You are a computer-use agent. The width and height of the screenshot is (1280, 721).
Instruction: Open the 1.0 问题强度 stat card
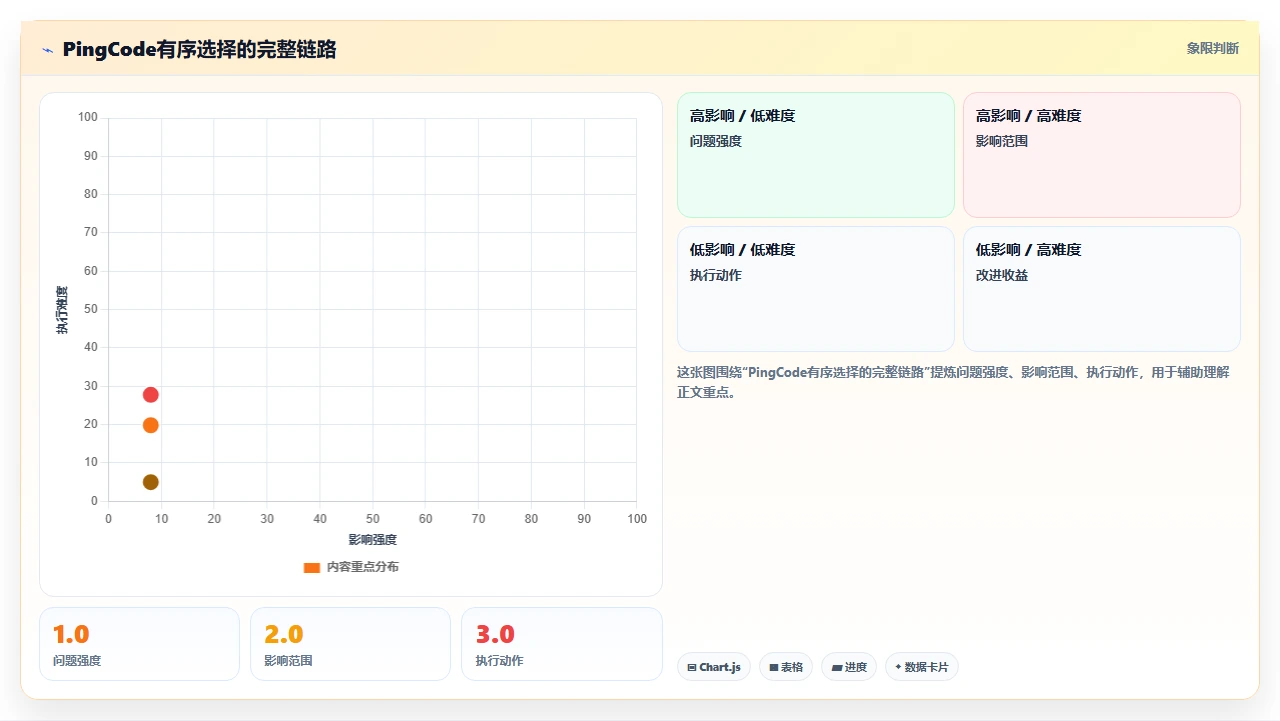(x=139, y=644)
